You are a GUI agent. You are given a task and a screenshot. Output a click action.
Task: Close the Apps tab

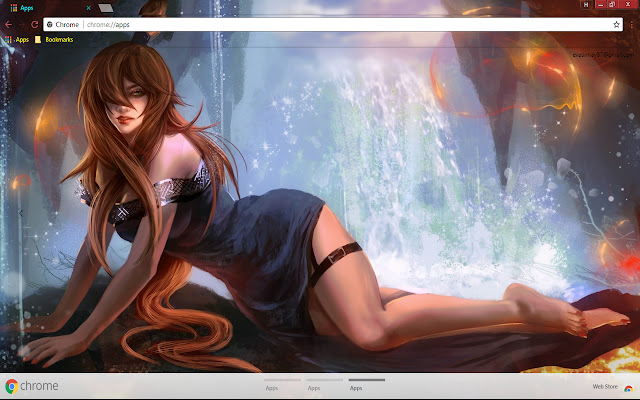coord(88,8)
